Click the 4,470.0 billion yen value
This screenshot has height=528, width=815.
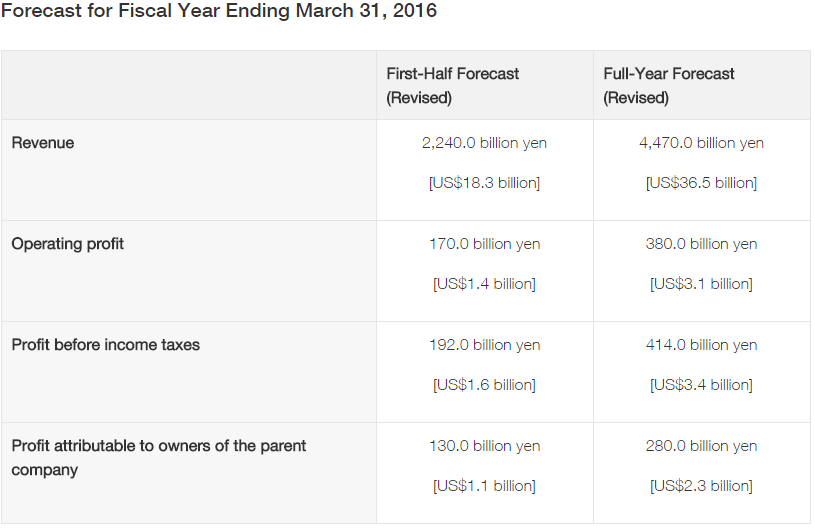point(701,143)
